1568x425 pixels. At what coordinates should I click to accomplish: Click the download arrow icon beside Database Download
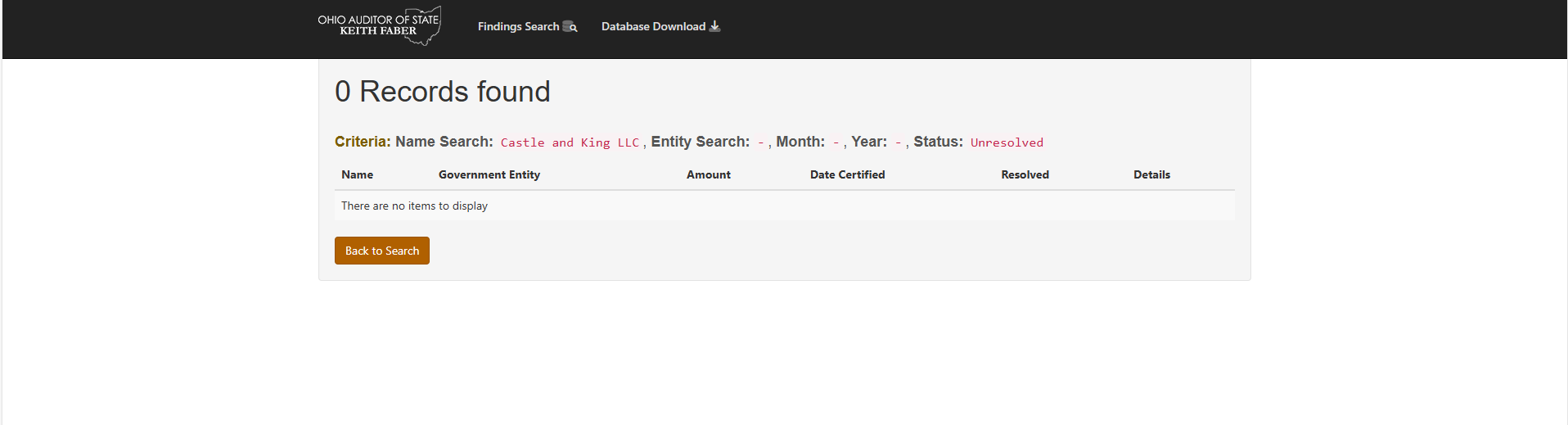pyautogui.click(x=714, y=26)
